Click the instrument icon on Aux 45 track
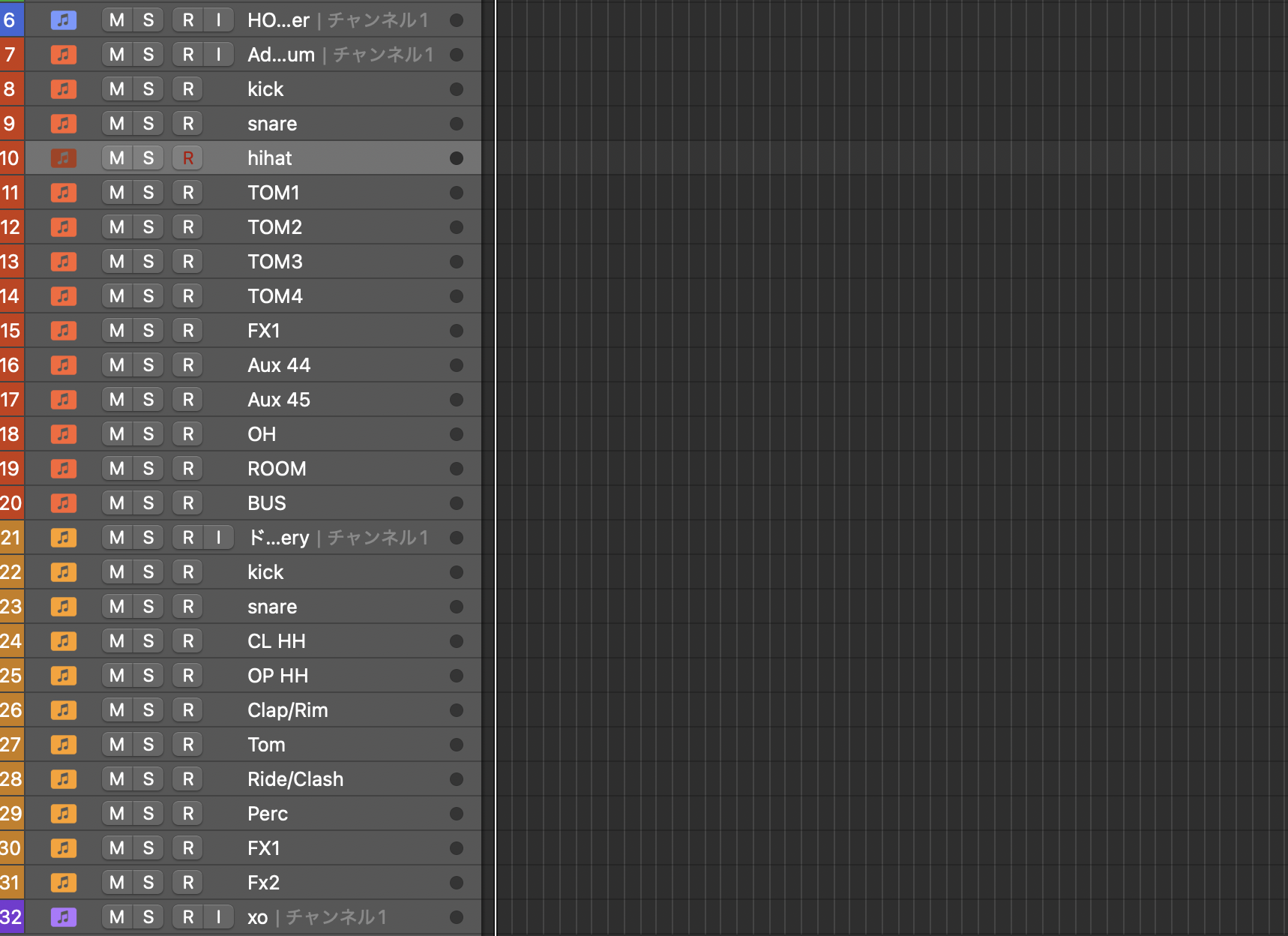 pos(64,400)
